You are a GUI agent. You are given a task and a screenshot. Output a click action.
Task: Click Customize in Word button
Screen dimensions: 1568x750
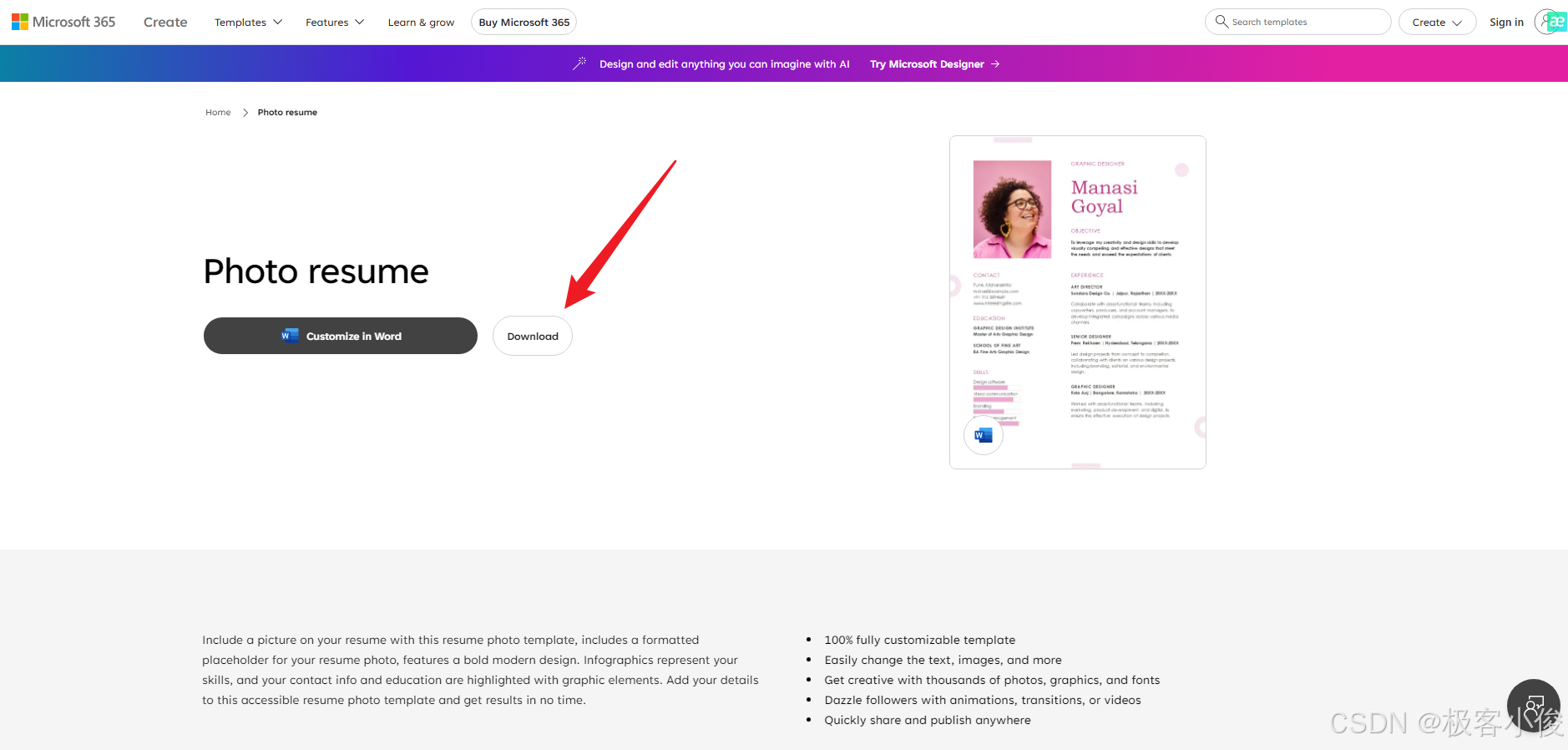(x=341, y=336)
